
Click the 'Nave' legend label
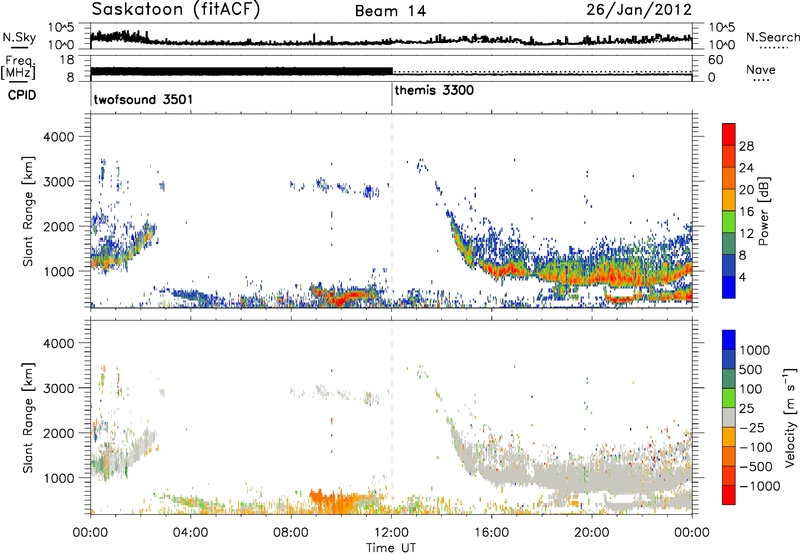[761, 69]
